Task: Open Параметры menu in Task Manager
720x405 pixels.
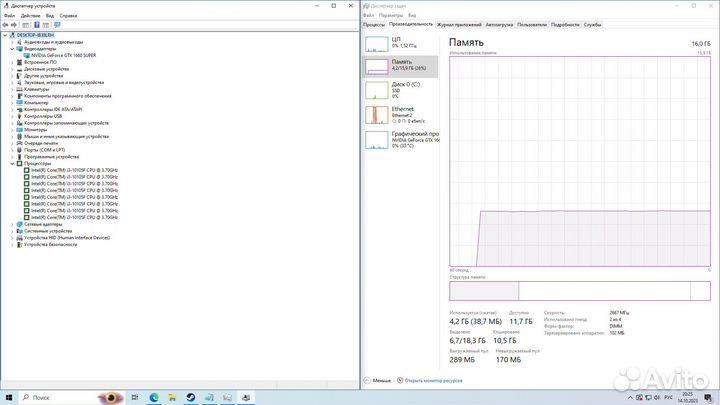Action: (x=391, y=15)
